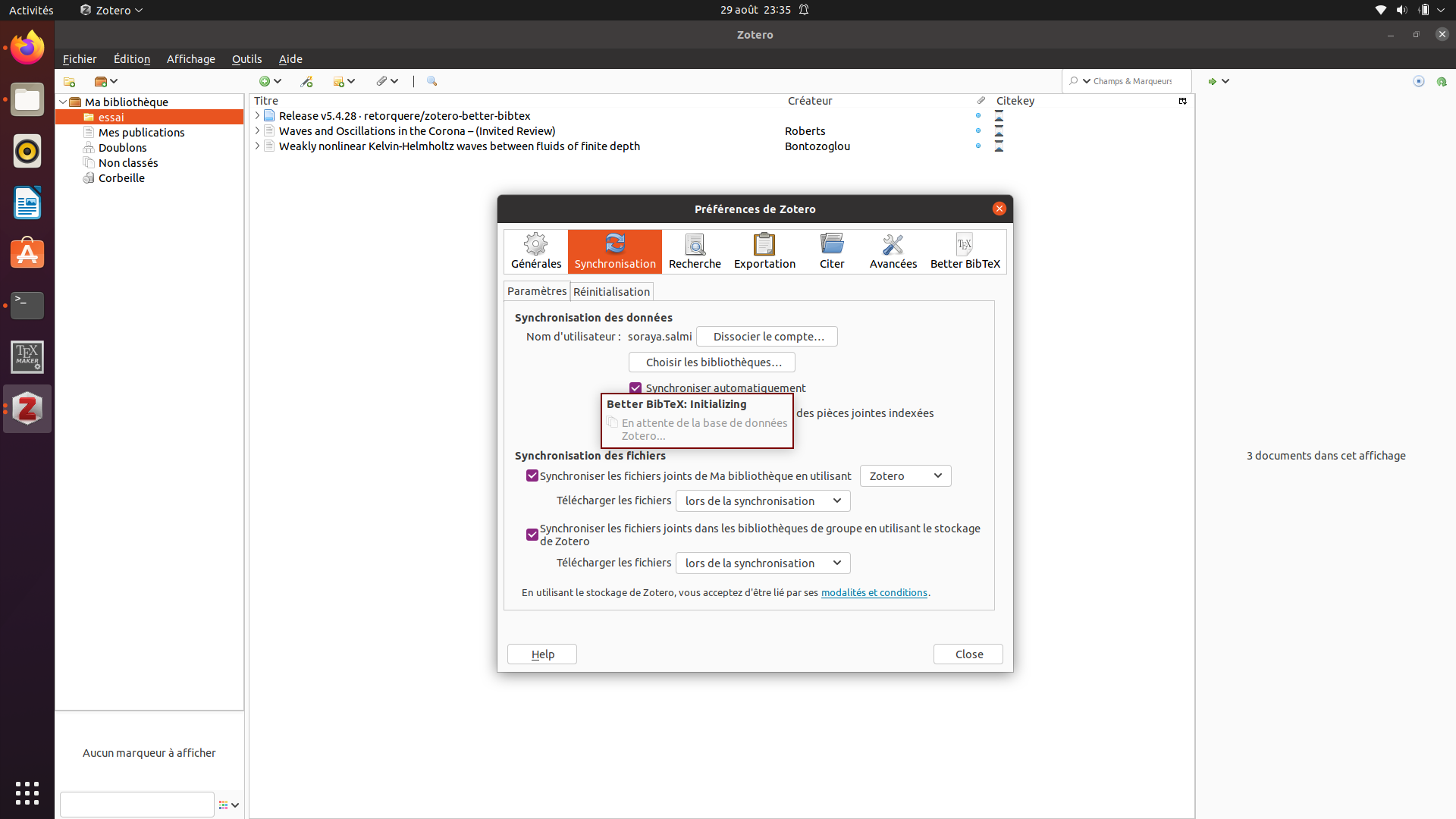
Task: Open the first Télécharger les fichiers dropdown
Action: click(x=762, y=501)
